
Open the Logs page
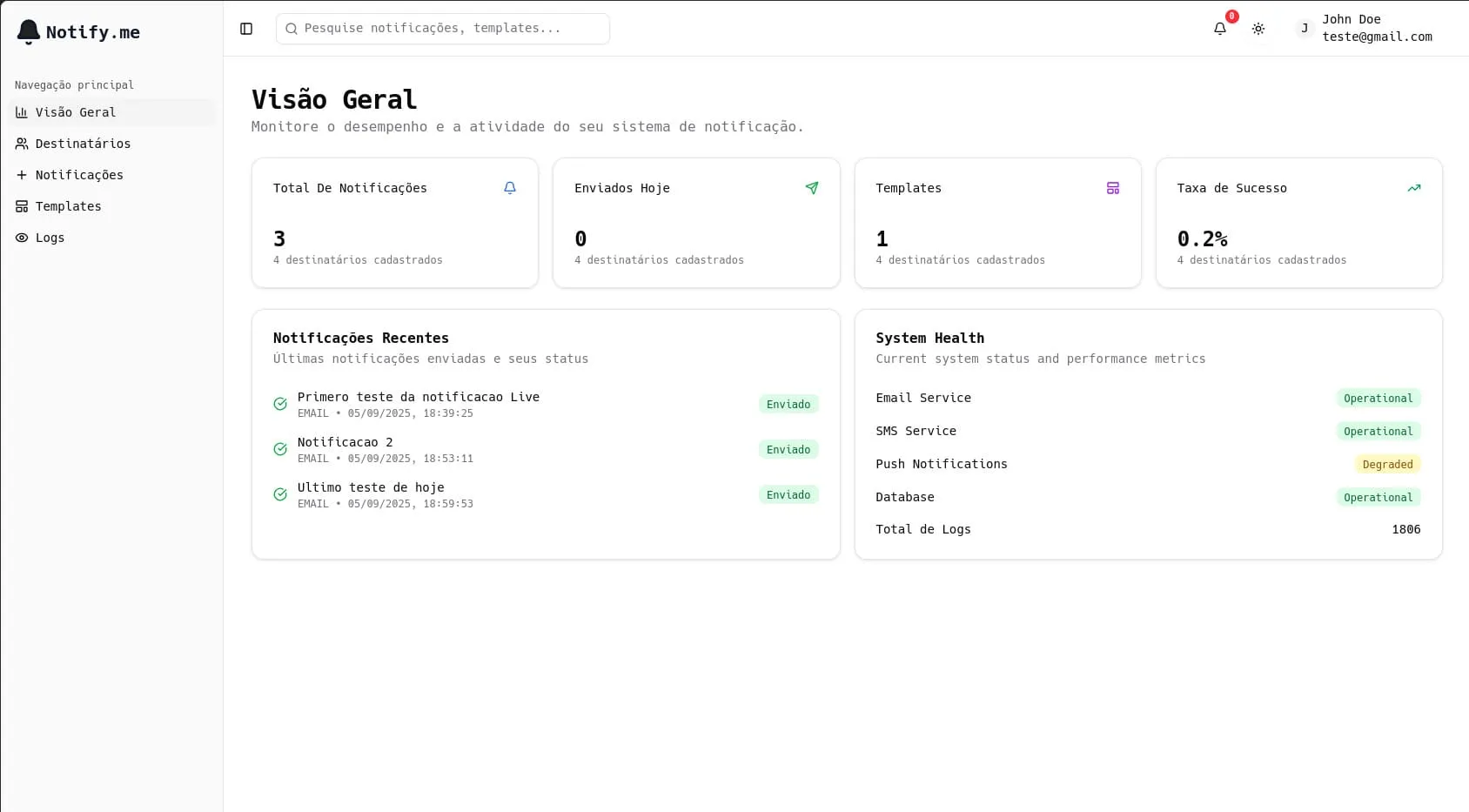tap(111, 238)
